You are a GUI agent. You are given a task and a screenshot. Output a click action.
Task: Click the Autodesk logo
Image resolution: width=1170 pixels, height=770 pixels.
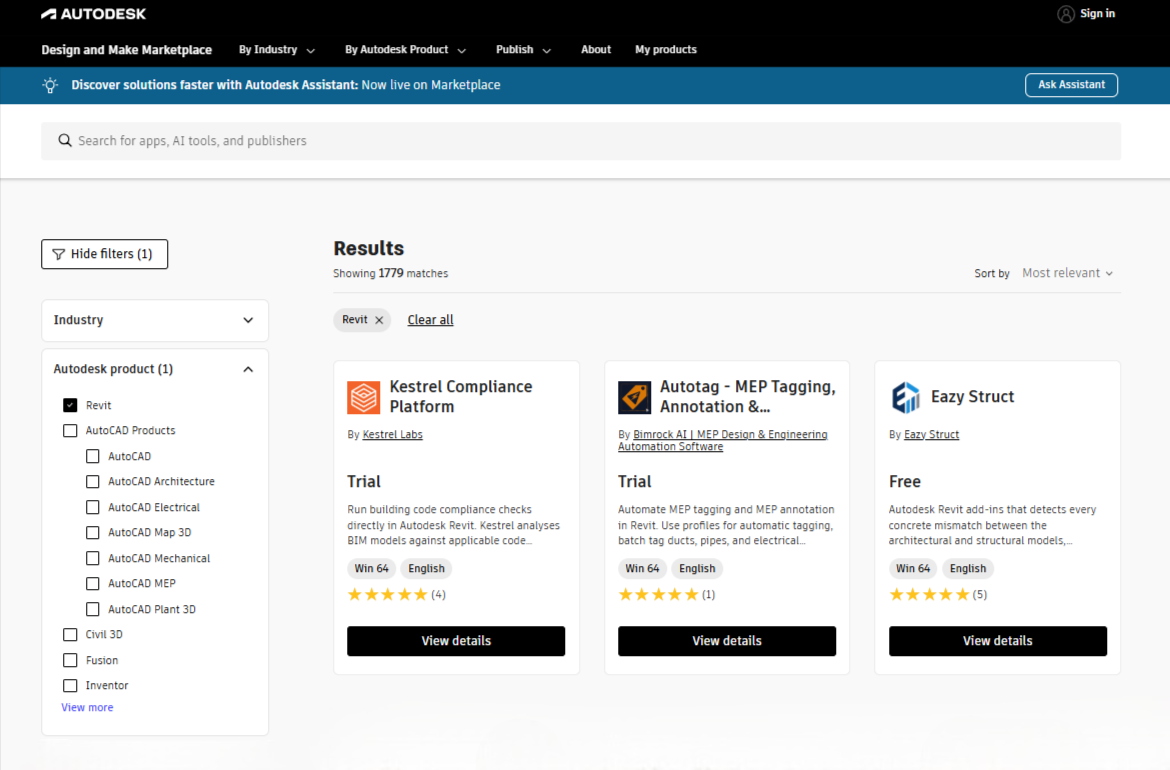pos(93,13)
